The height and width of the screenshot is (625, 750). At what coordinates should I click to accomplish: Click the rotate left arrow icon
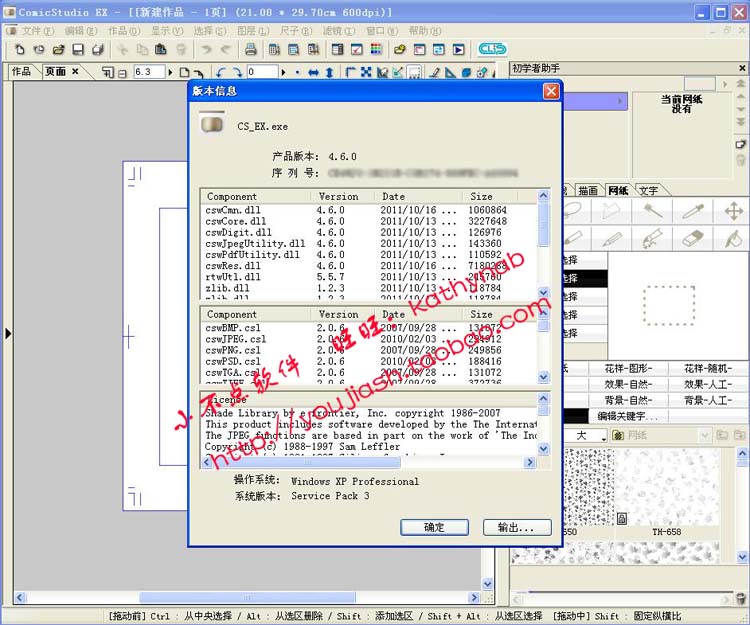[221, 72]
